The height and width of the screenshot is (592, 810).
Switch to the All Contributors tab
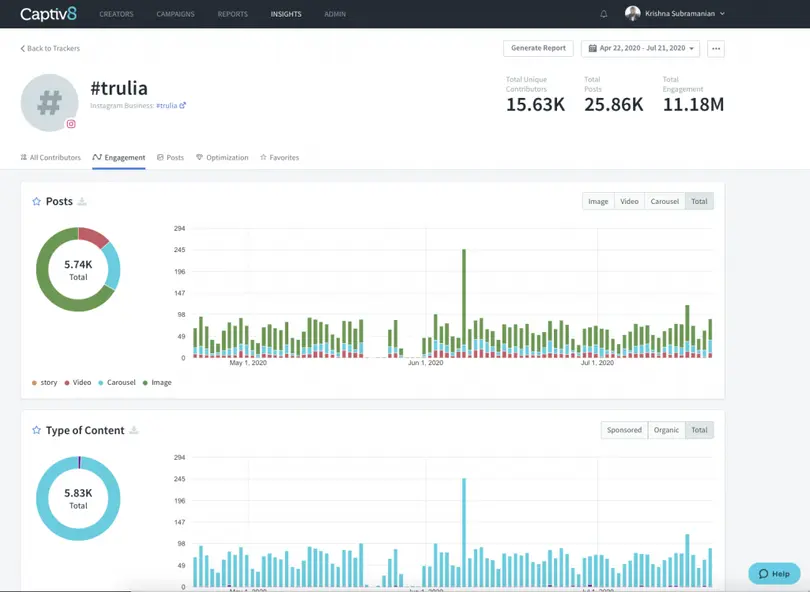click(x=51, y=157)
